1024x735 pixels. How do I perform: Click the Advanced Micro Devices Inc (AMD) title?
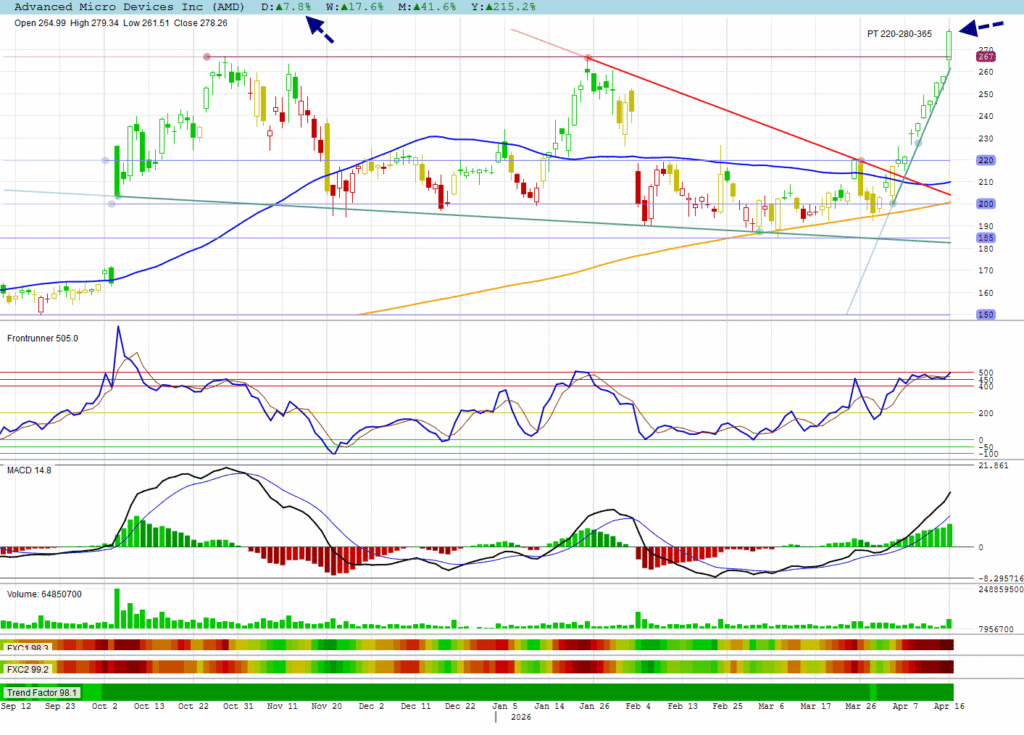129,7
